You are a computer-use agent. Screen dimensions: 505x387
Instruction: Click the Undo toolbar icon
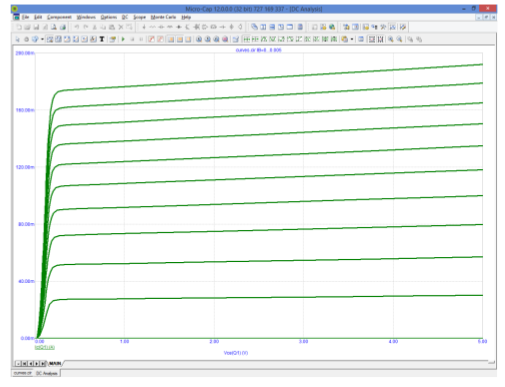tap(77, 27)
